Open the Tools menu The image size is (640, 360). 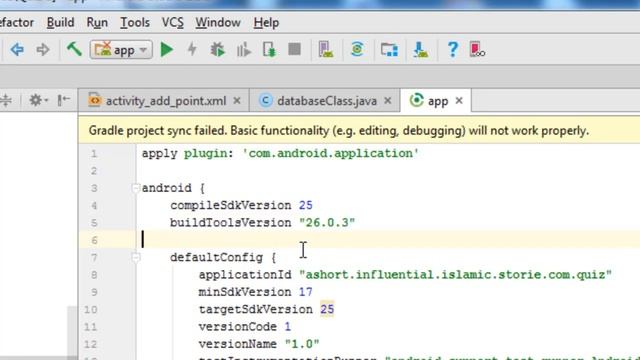[135, 22]
